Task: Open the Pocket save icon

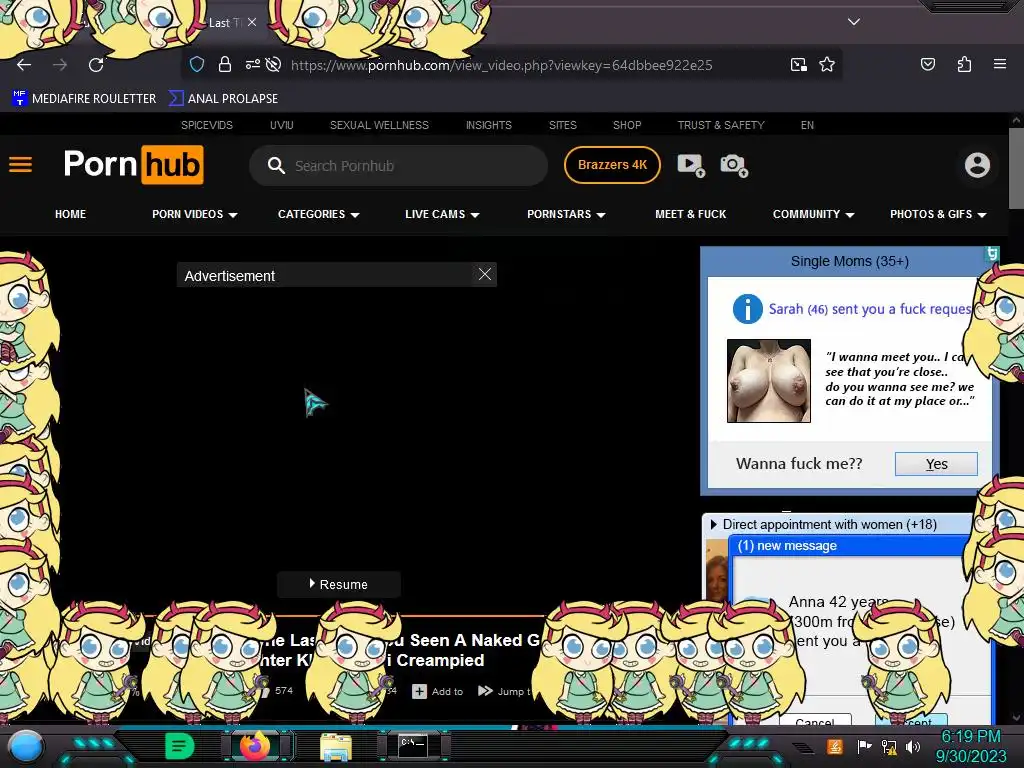Action: tap(927, 64)
